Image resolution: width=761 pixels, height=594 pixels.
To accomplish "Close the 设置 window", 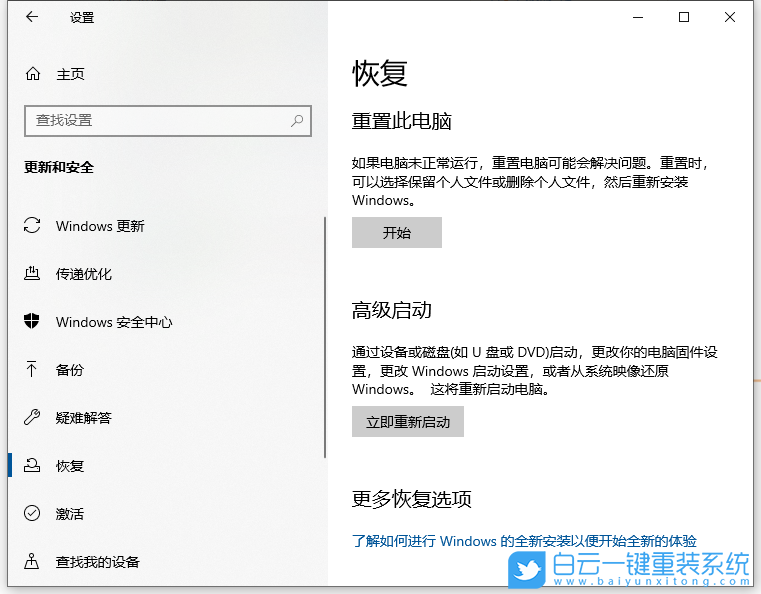I will 729,17.
